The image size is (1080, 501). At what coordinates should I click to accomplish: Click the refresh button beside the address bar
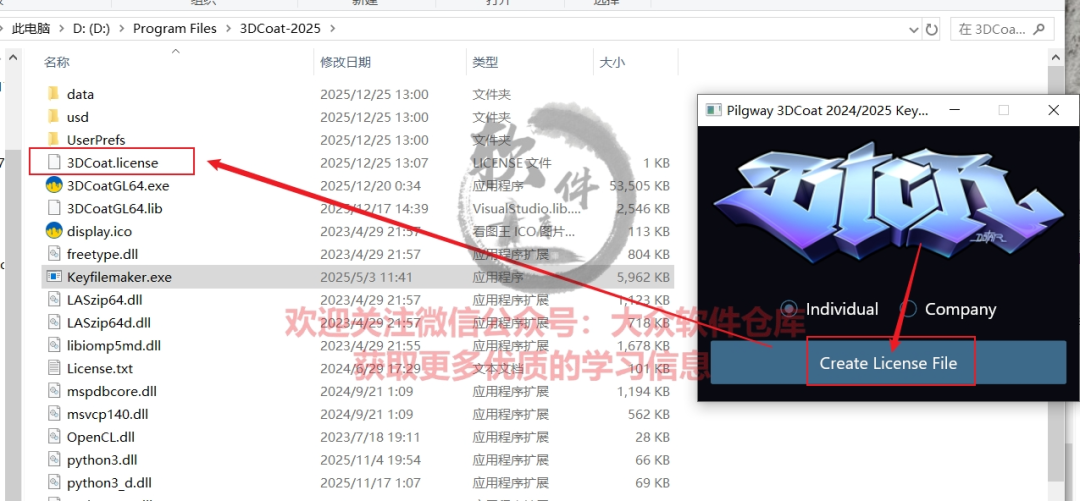(x=931, y=30)
